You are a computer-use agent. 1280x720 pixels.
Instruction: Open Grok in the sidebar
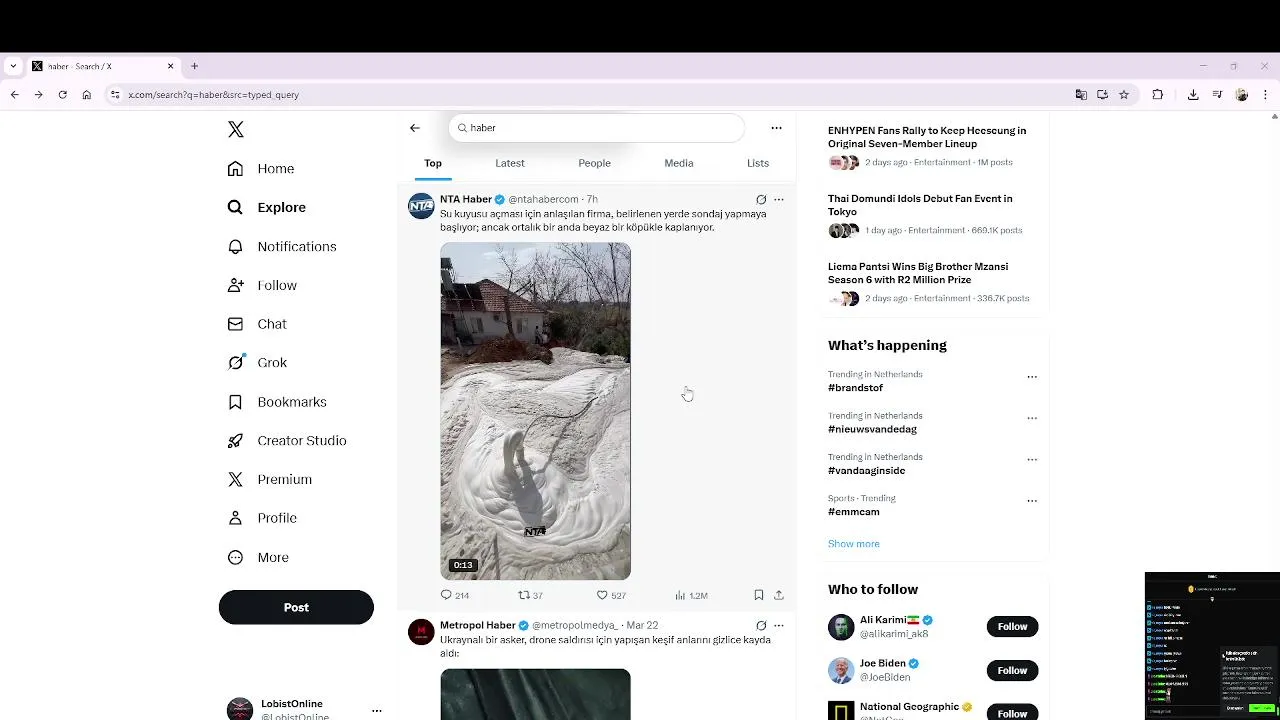tap(257, 363)
